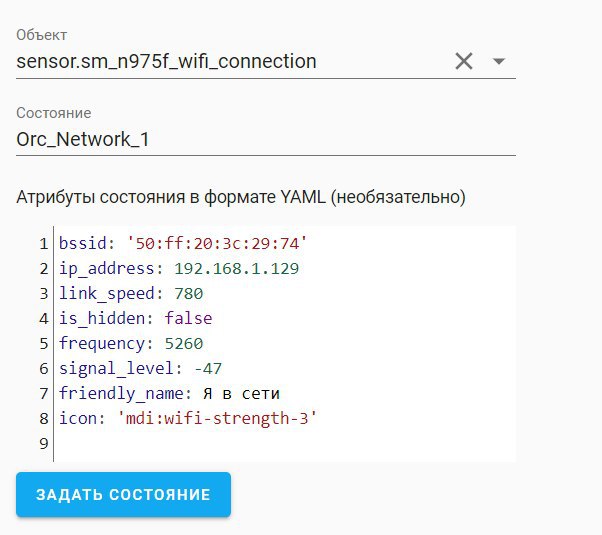Place cursor on empty line 9 of editor
This screenshot has height=535, width=602.
[x=284, y=443]
